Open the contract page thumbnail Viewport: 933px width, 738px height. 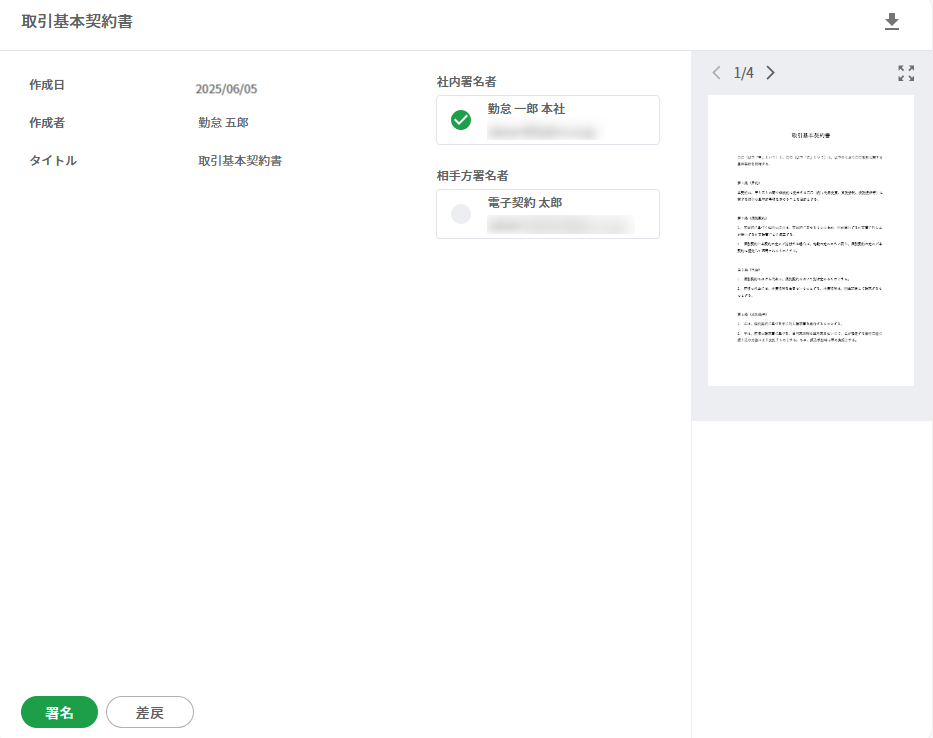point(810,240)
